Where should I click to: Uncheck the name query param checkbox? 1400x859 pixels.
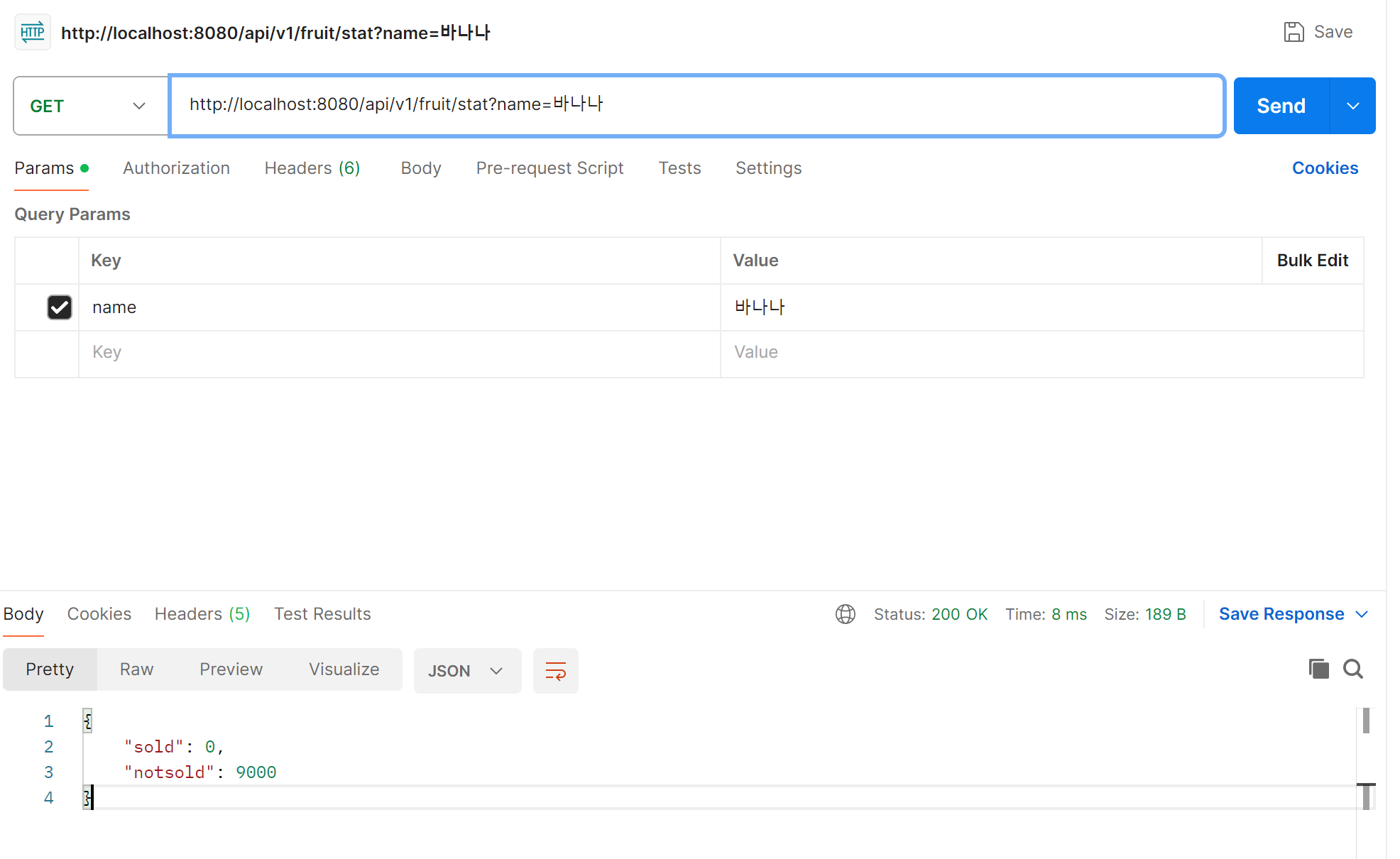[x=60, y=307]
